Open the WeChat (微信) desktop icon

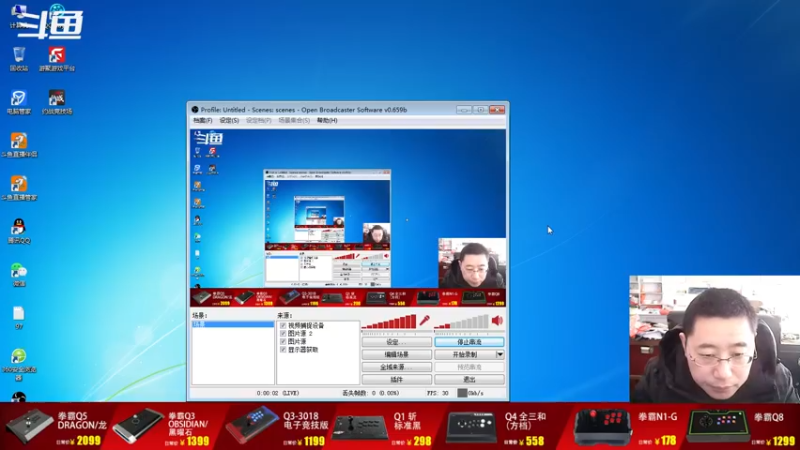(19, 274)
